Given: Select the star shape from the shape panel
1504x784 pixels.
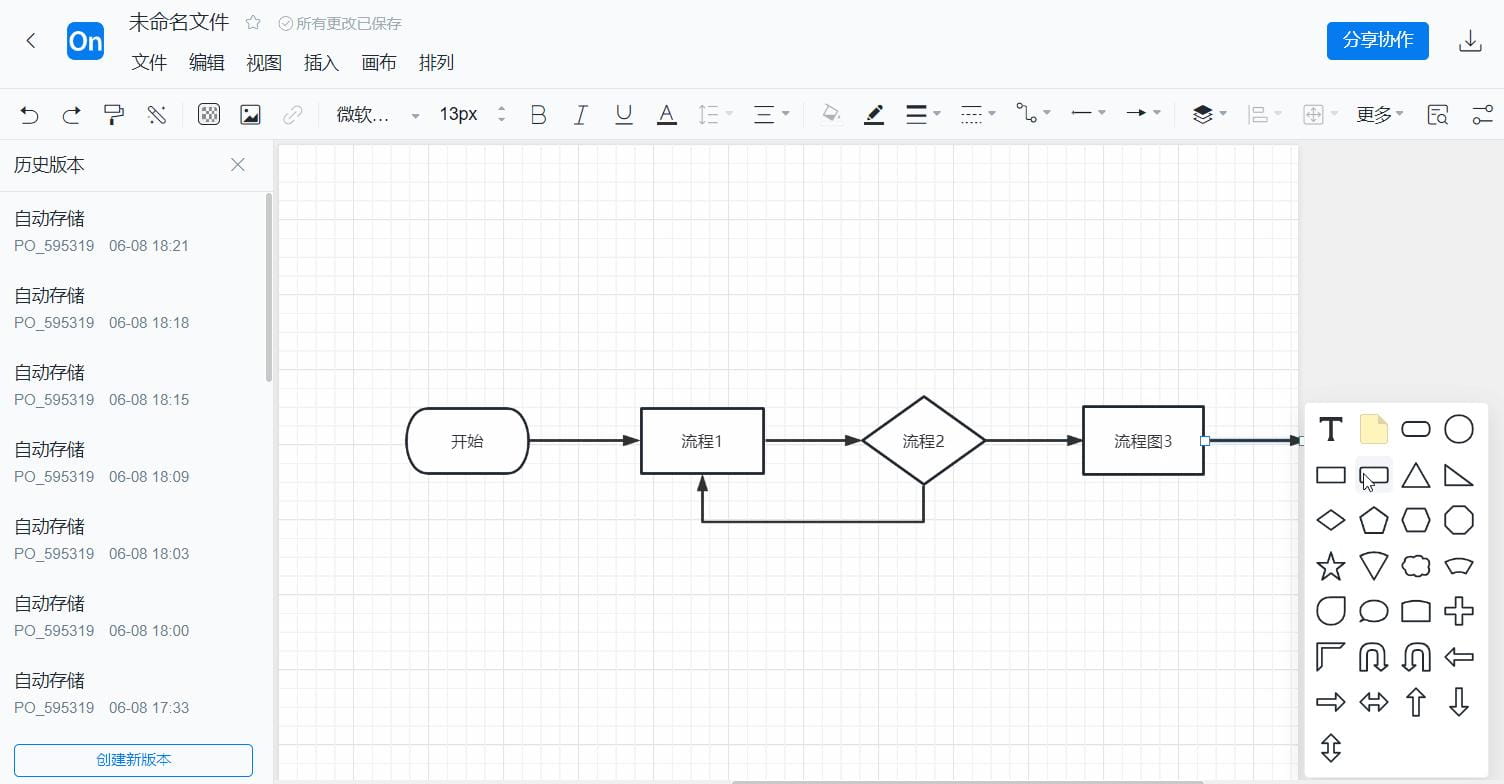Looking at the screenshot, I should click(x=1330, y=566).
